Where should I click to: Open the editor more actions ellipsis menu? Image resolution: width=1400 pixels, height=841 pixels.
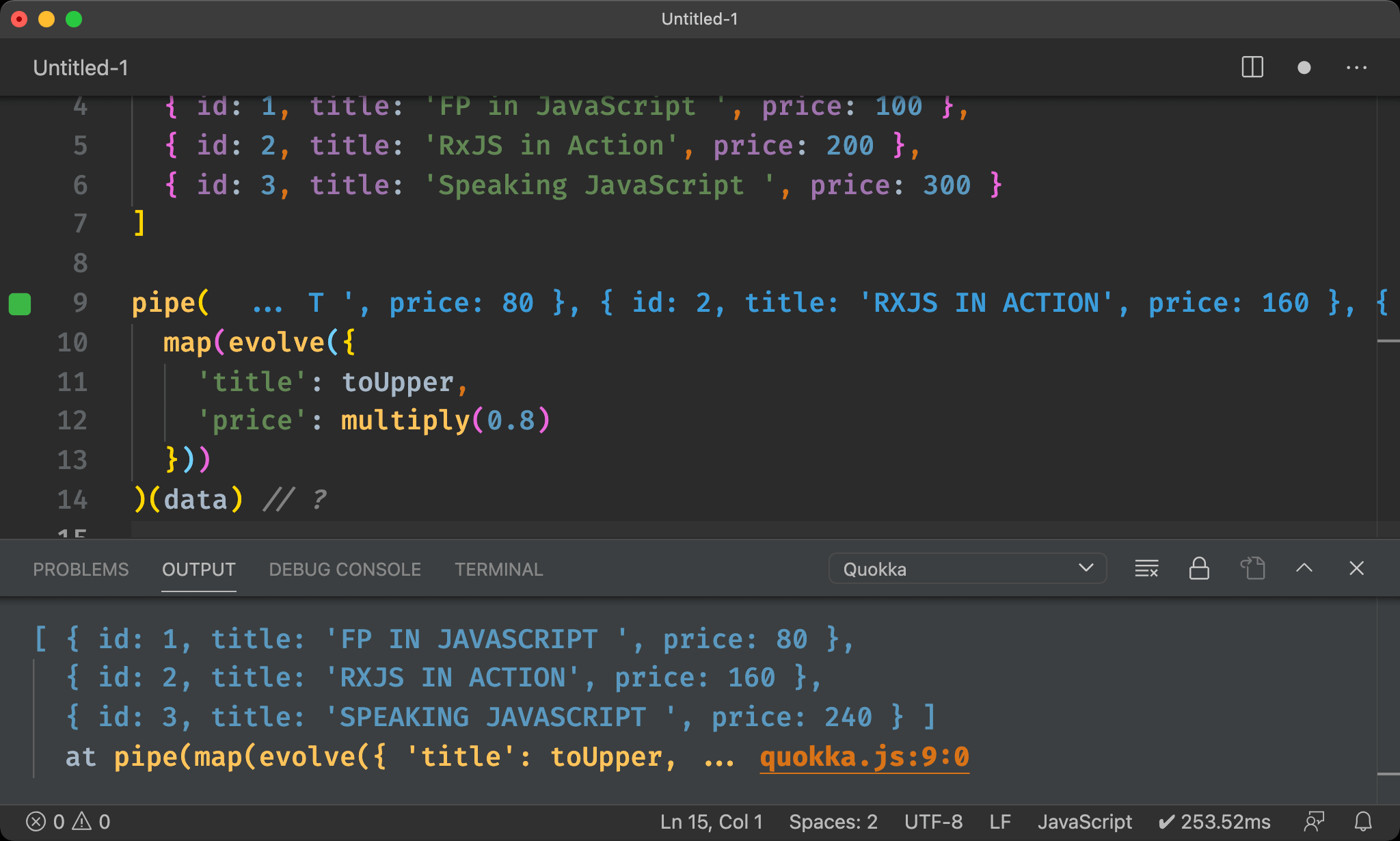(1356, 67)
